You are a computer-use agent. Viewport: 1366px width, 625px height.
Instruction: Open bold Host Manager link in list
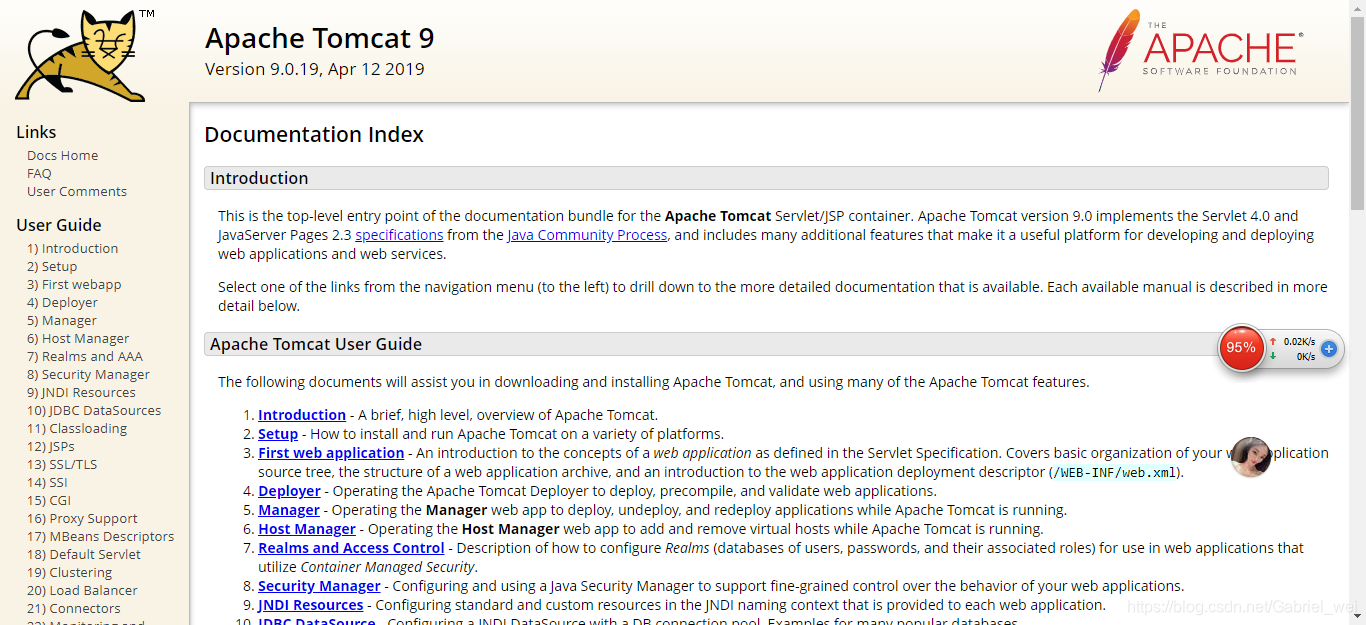click(x=307, y=529)
